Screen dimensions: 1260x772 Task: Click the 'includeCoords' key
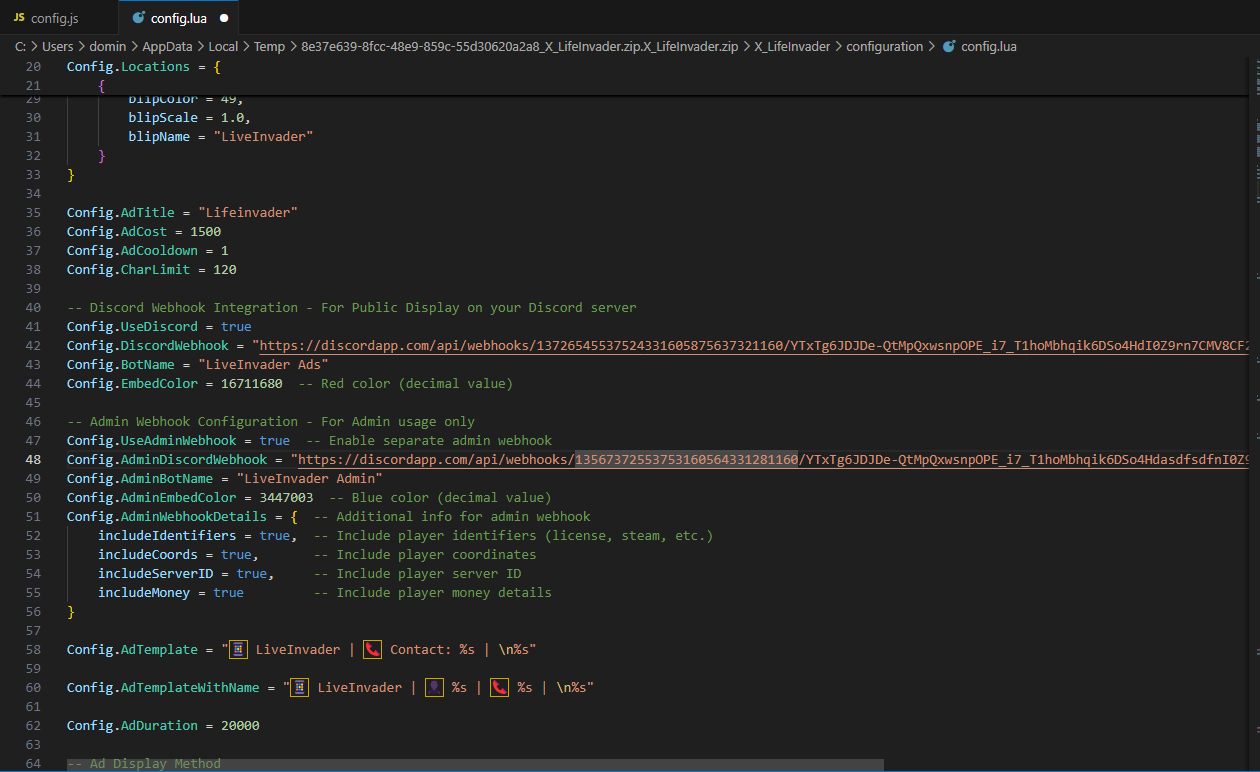148,555
